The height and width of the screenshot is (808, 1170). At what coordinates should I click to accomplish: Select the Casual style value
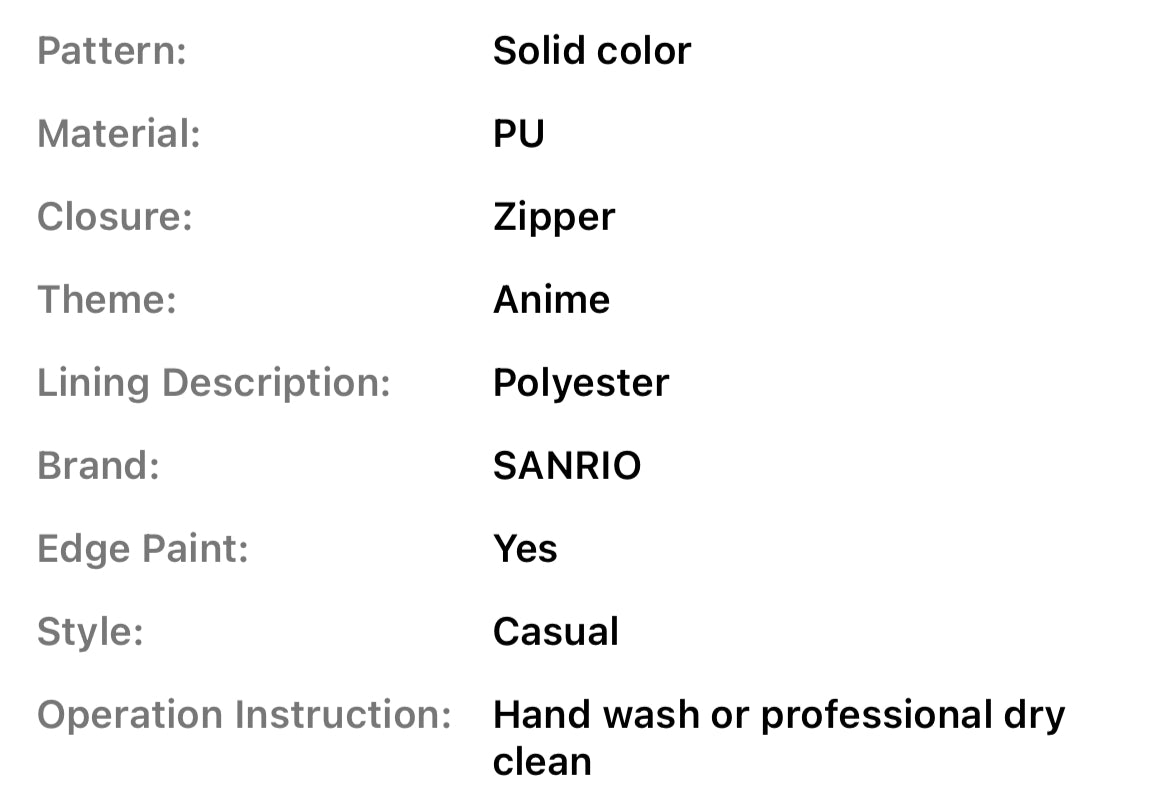pyautogui.click(x=556, y=632)
